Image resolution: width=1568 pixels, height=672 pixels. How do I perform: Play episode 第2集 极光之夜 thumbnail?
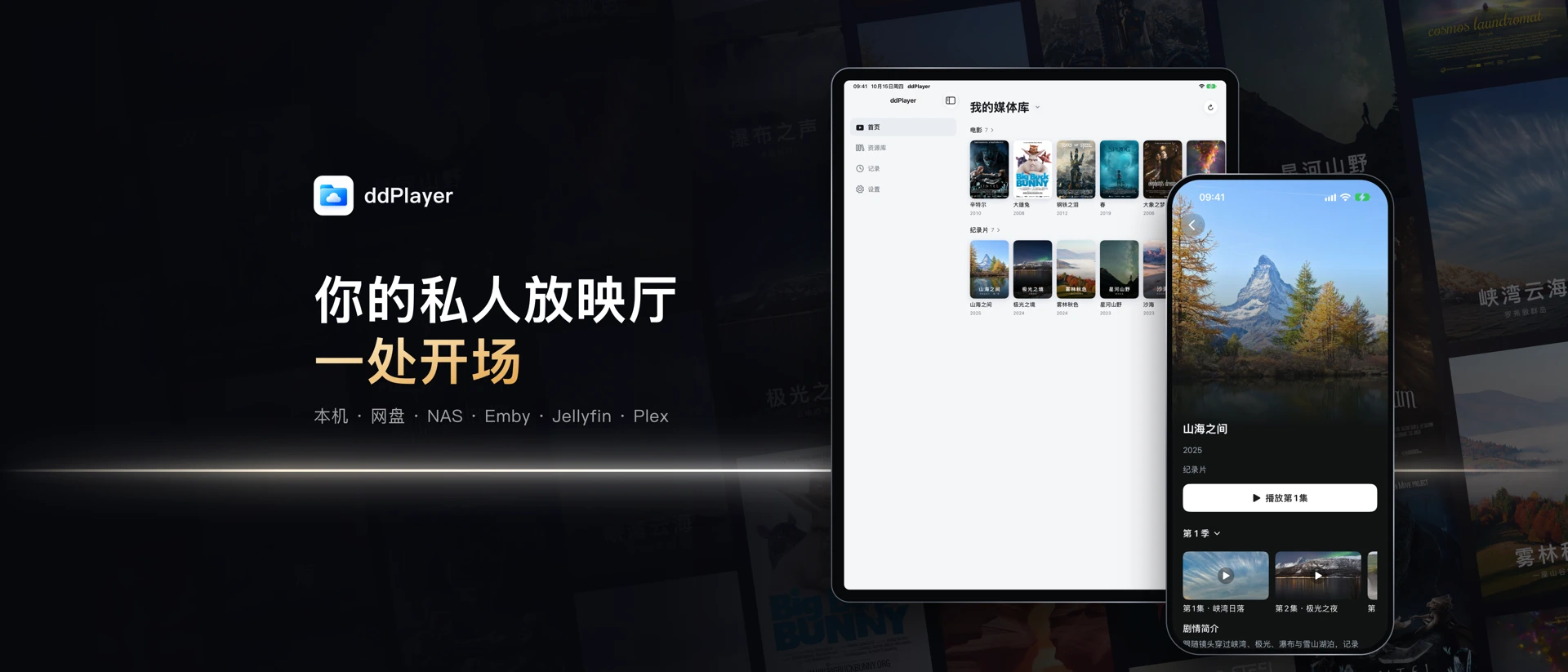tap(1318, 576)
